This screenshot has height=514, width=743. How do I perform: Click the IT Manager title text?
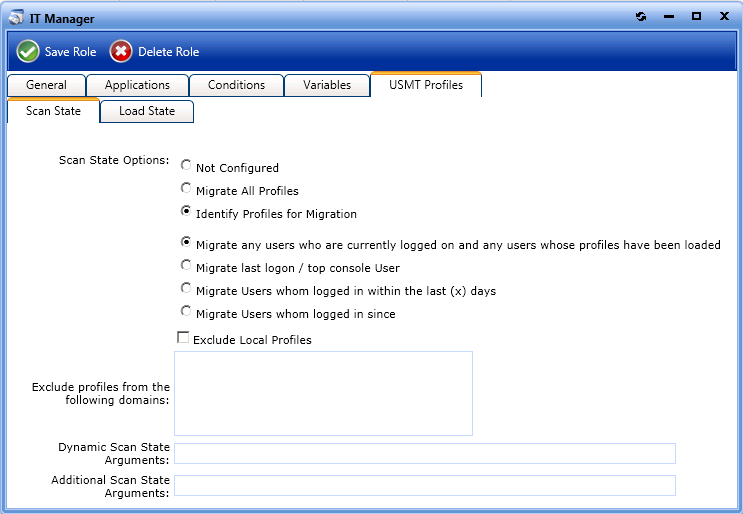(x=62, y=19)
